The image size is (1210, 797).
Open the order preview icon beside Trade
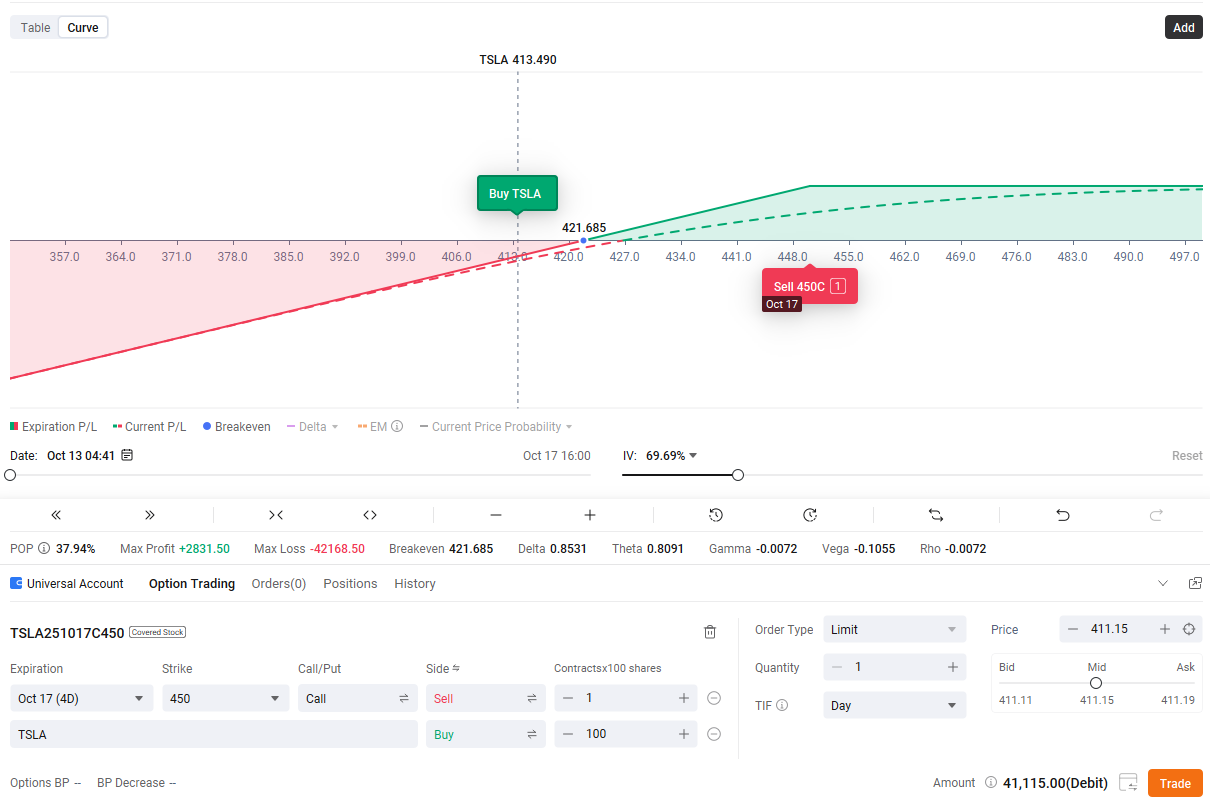tap(1128, 782)
